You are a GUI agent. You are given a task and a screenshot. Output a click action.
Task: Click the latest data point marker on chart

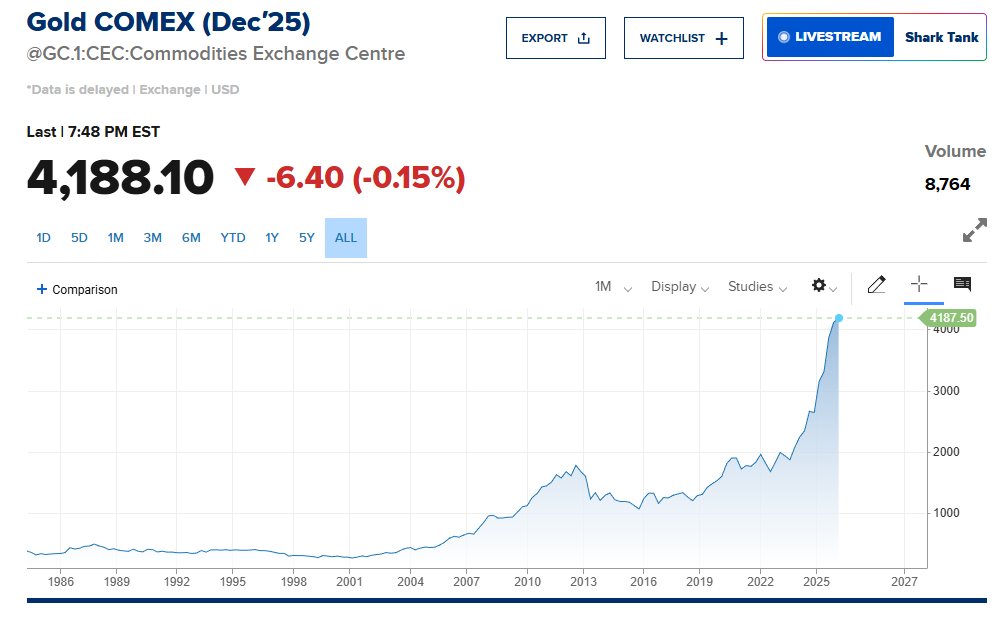[x=838, y=318]
